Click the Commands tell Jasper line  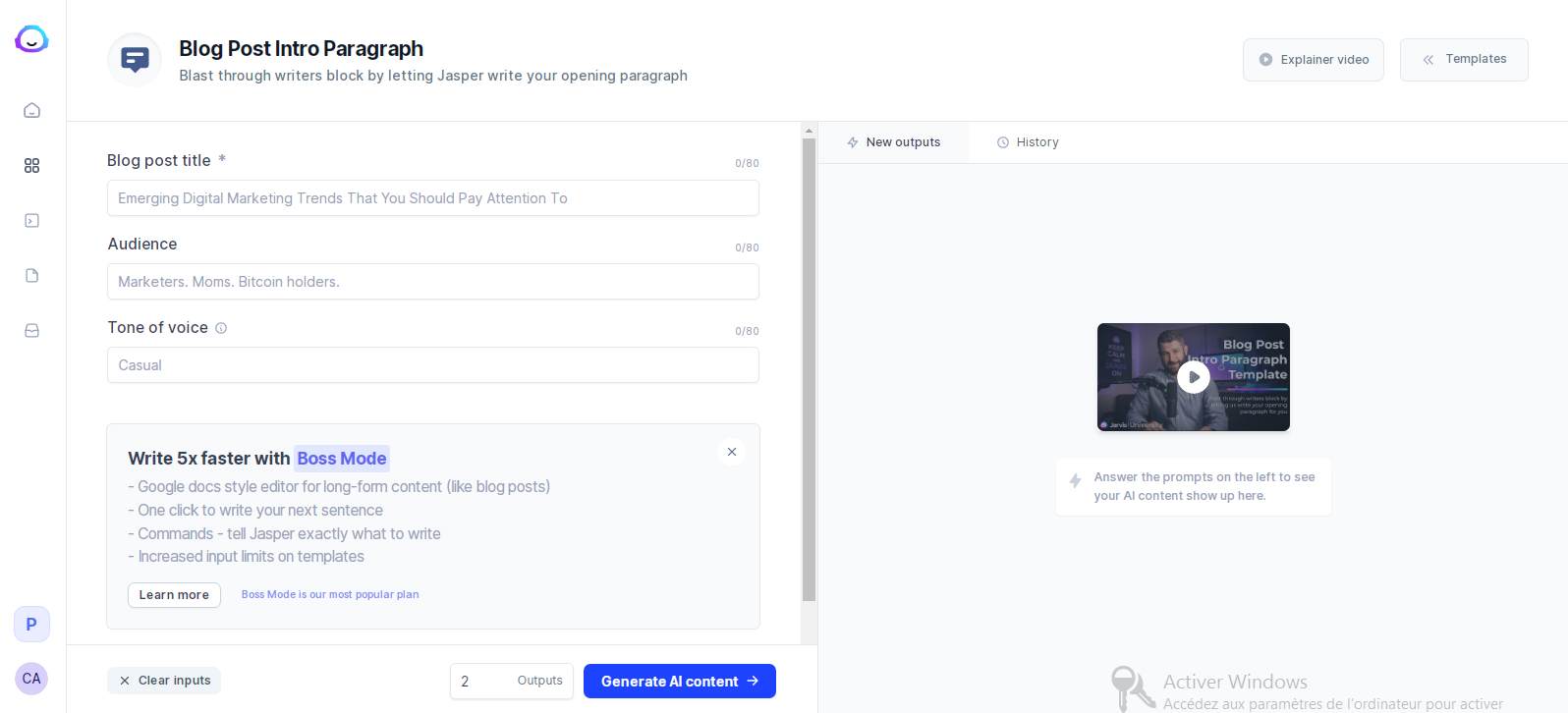click(x=284, y=534)
